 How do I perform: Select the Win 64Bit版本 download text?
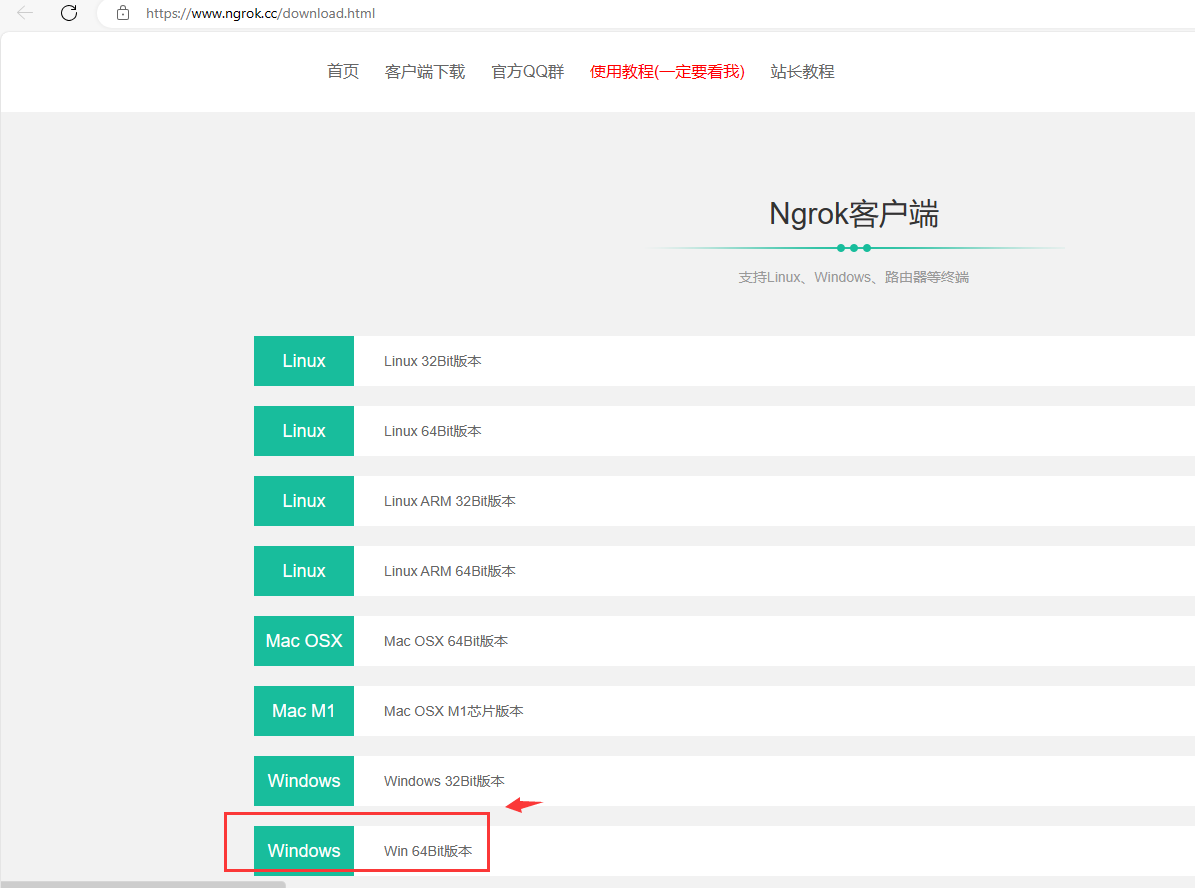[428, 851]
